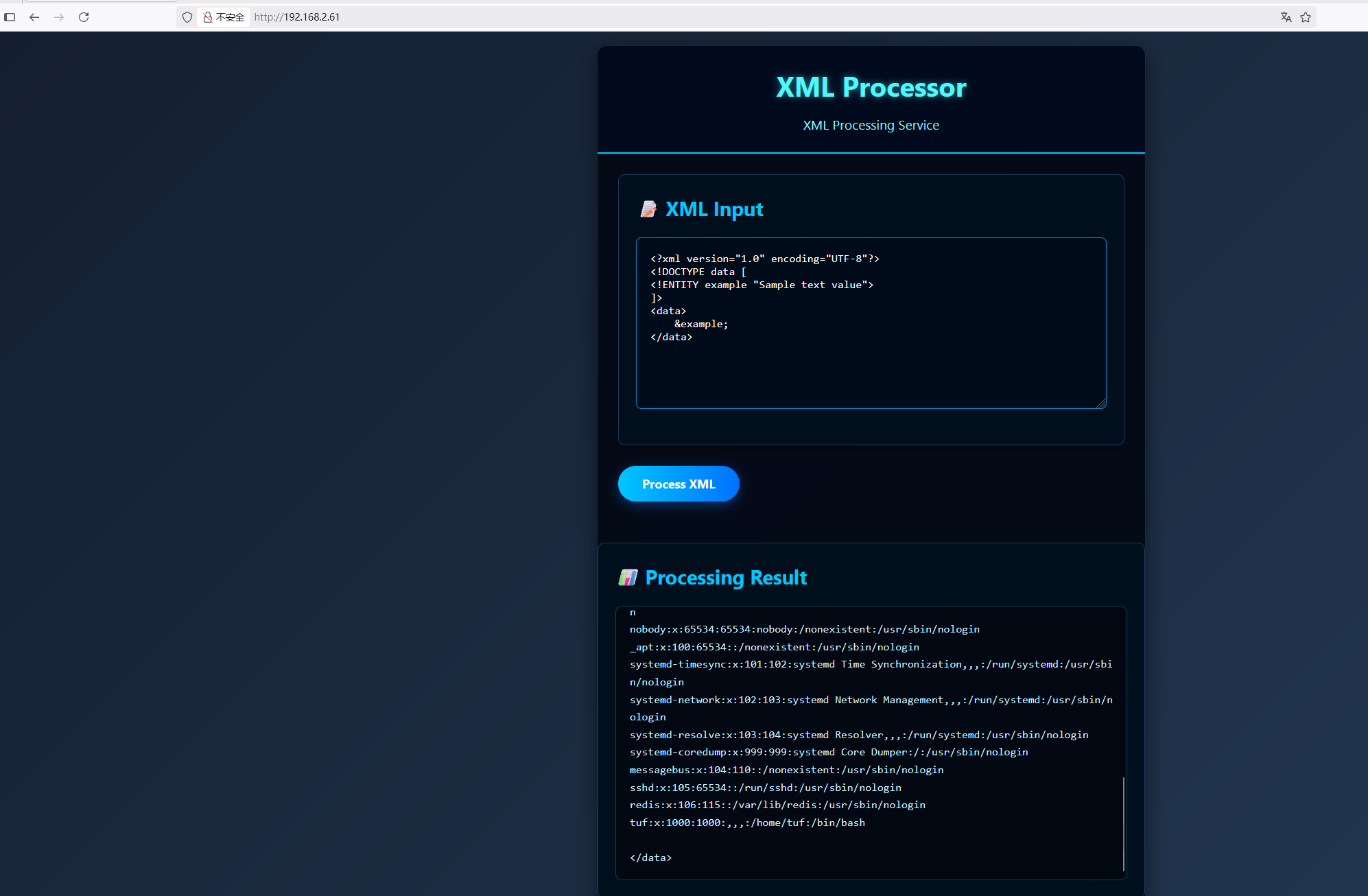This screenshot has height=896, width=1368.
Task: Click the ENTITY example declaration line
Action: [x=762, y=285]
